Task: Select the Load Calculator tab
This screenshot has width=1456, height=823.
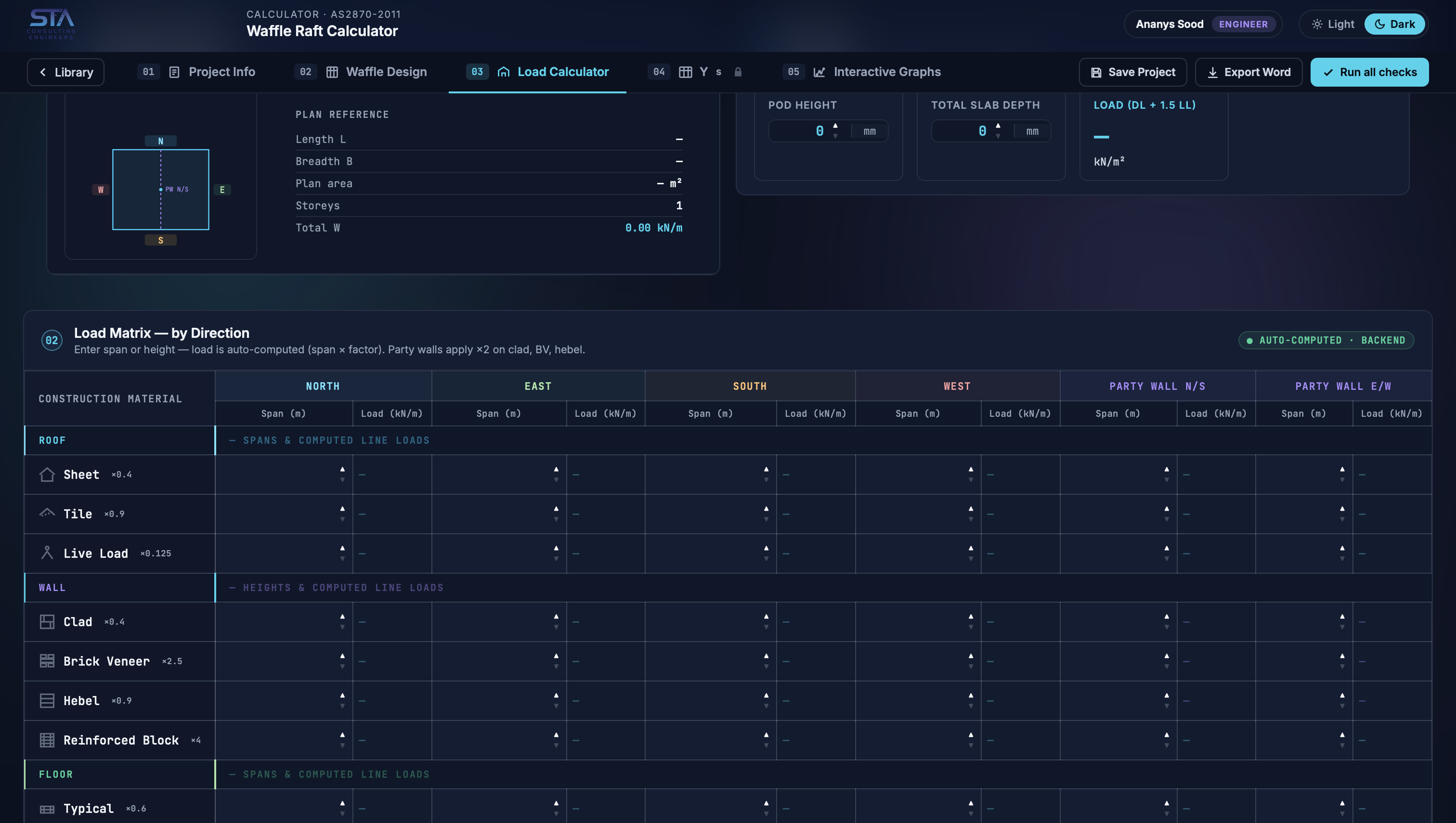Action: coord(537,72)
